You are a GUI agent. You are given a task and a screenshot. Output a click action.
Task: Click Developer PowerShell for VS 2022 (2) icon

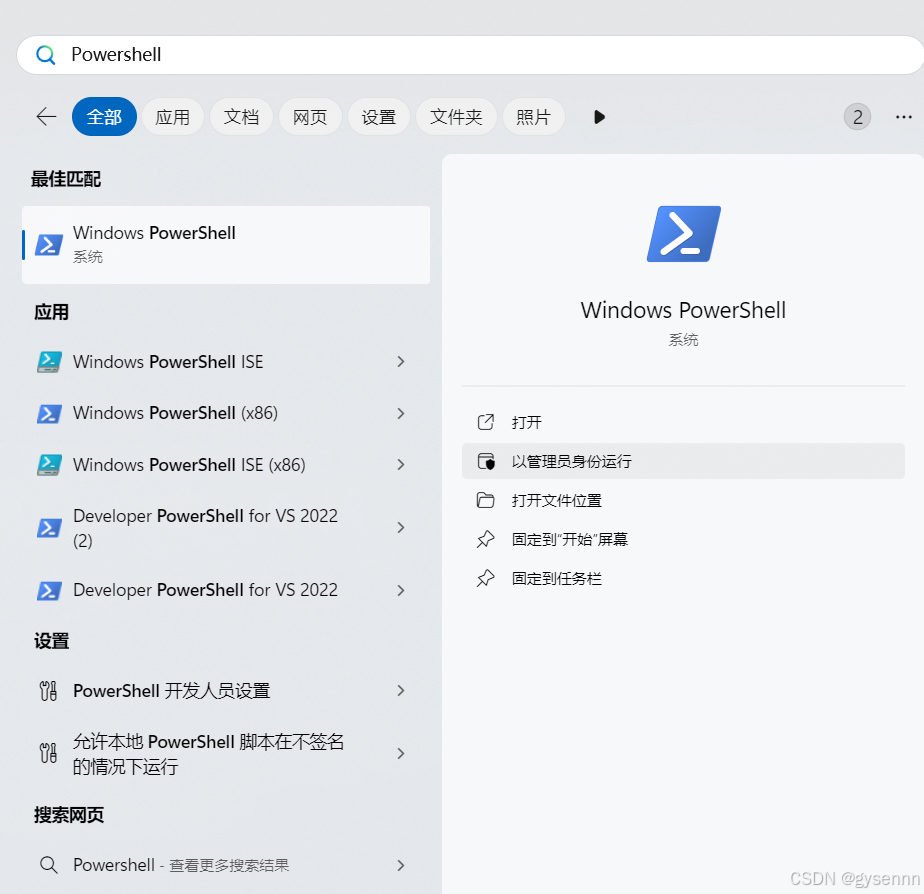coord(49,528)
